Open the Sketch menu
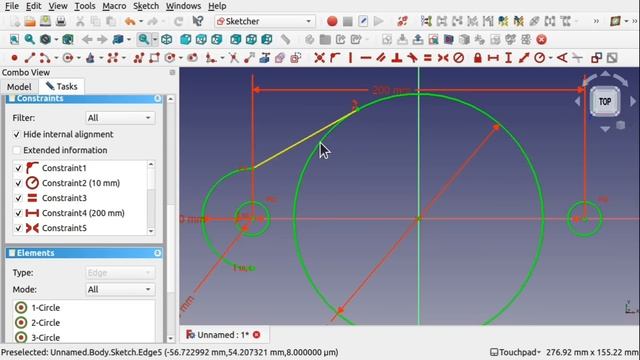The width and height of the screenshot is (640, 360). point(146,6)
